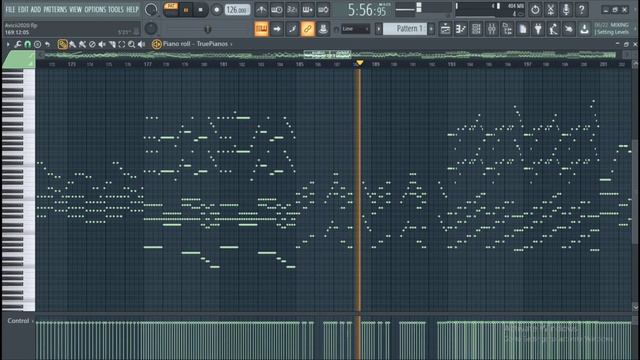The height and width of the screenshot is (360, 640).
Task: Select the Zoom magnifier tool
Action: [x=131, y=44]
